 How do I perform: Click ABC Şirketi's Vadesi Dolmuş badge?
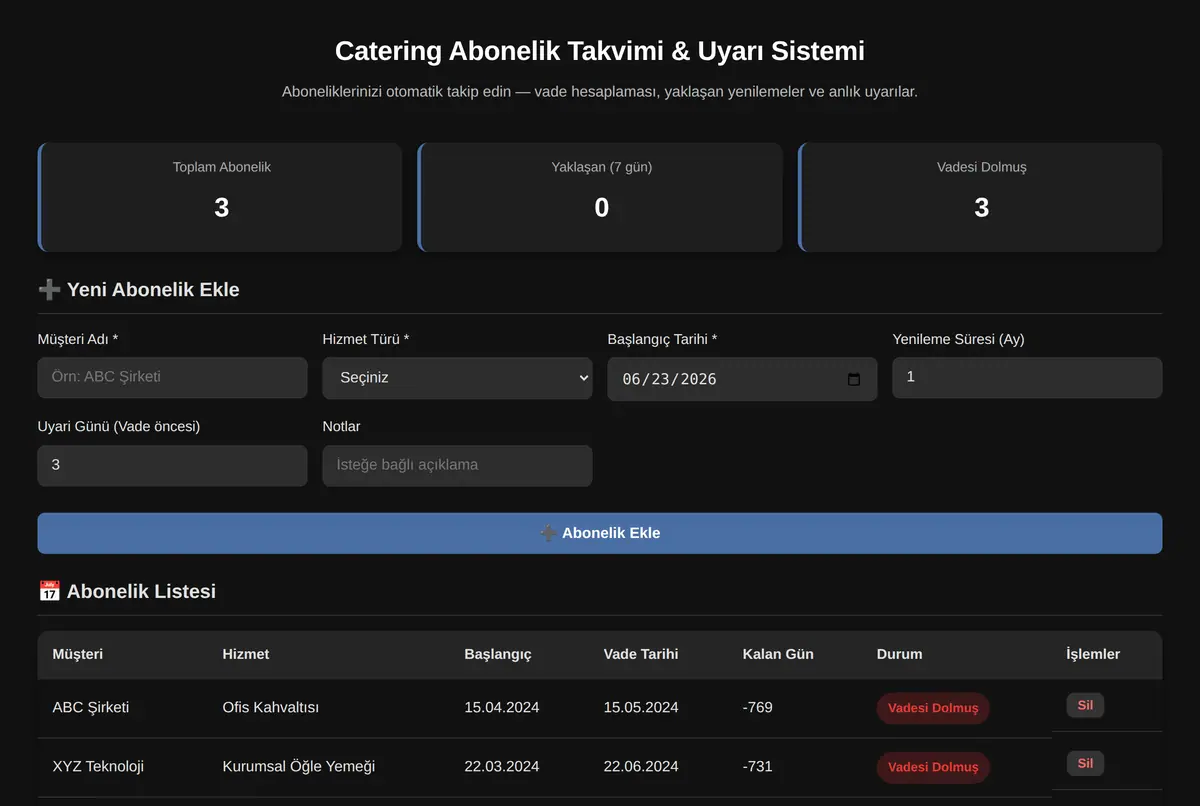click(933, 708)
